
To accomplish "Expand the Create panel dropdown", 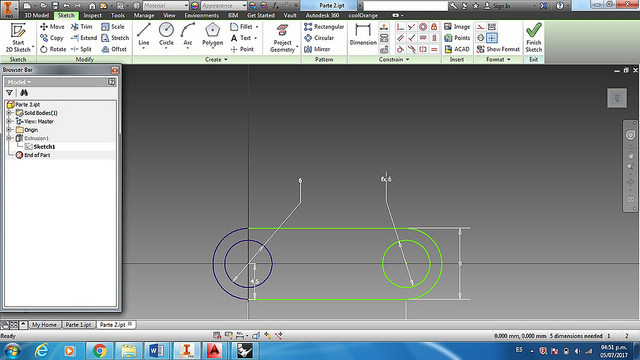I will click(x=216, y=60).
